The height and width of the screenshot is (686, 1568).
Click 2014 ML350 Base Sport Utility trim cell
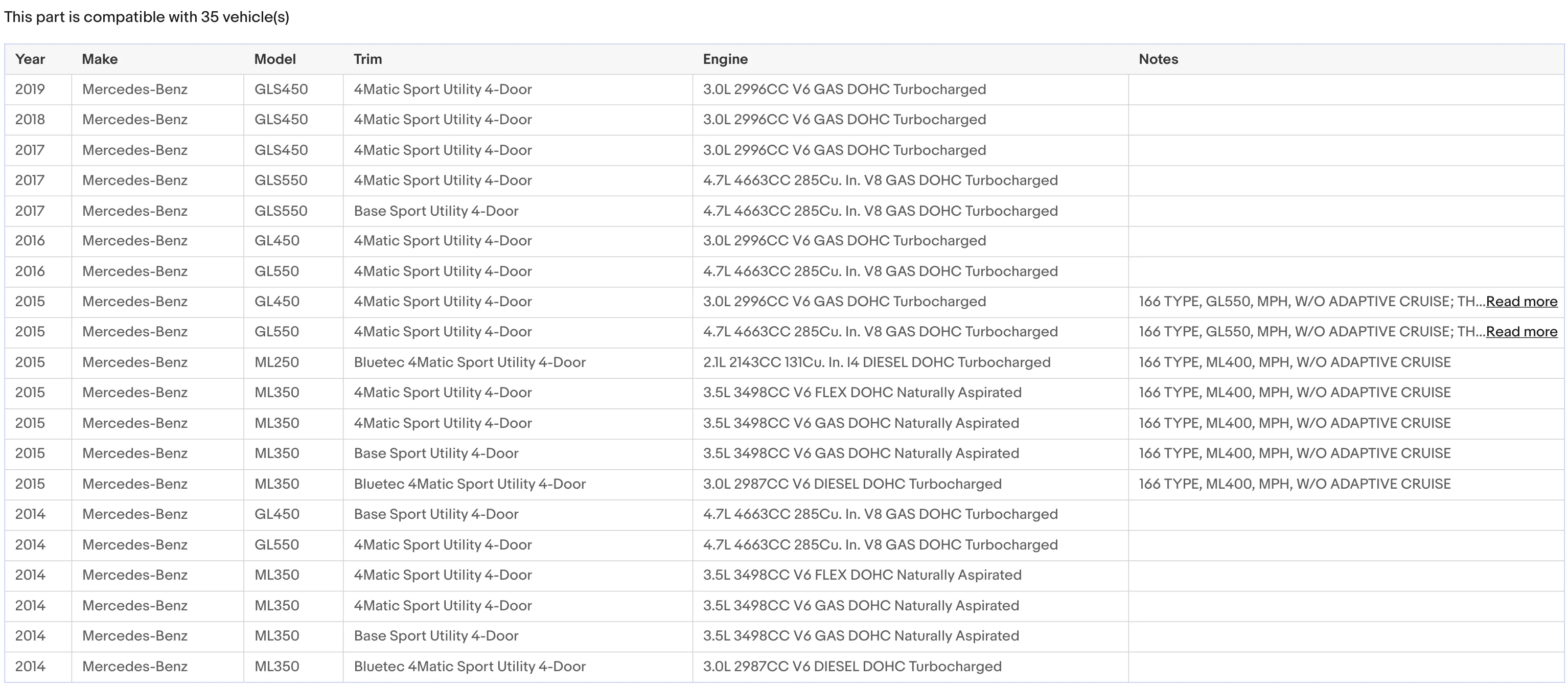(518, 636)
